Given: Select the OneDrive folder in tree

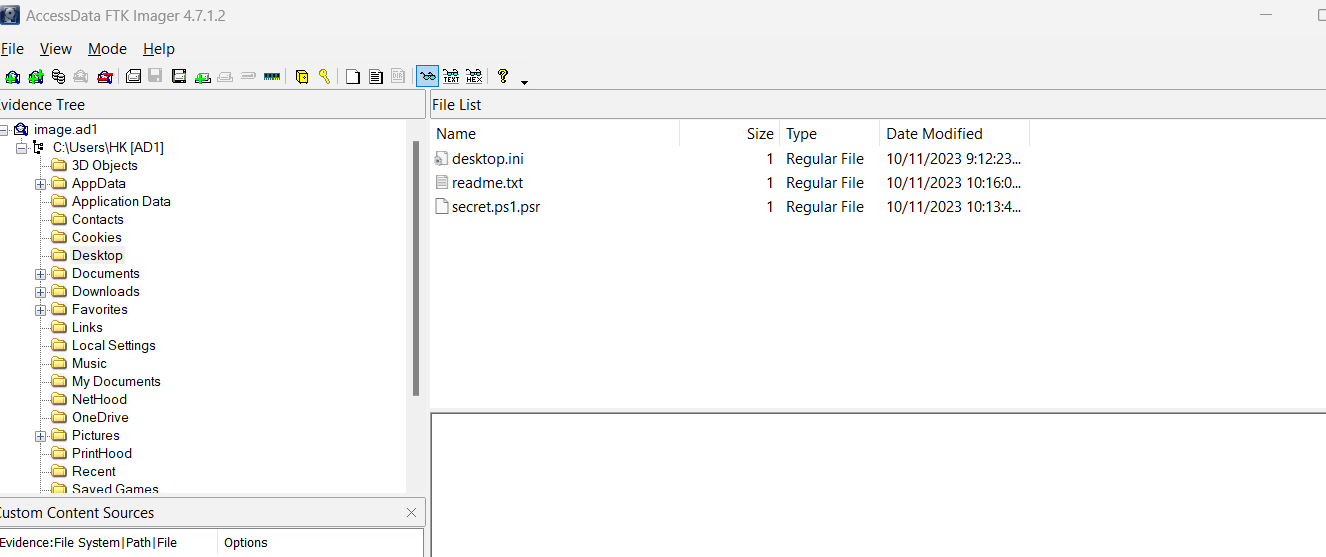Looking at the screenshot, I should [x=100, y=418].
